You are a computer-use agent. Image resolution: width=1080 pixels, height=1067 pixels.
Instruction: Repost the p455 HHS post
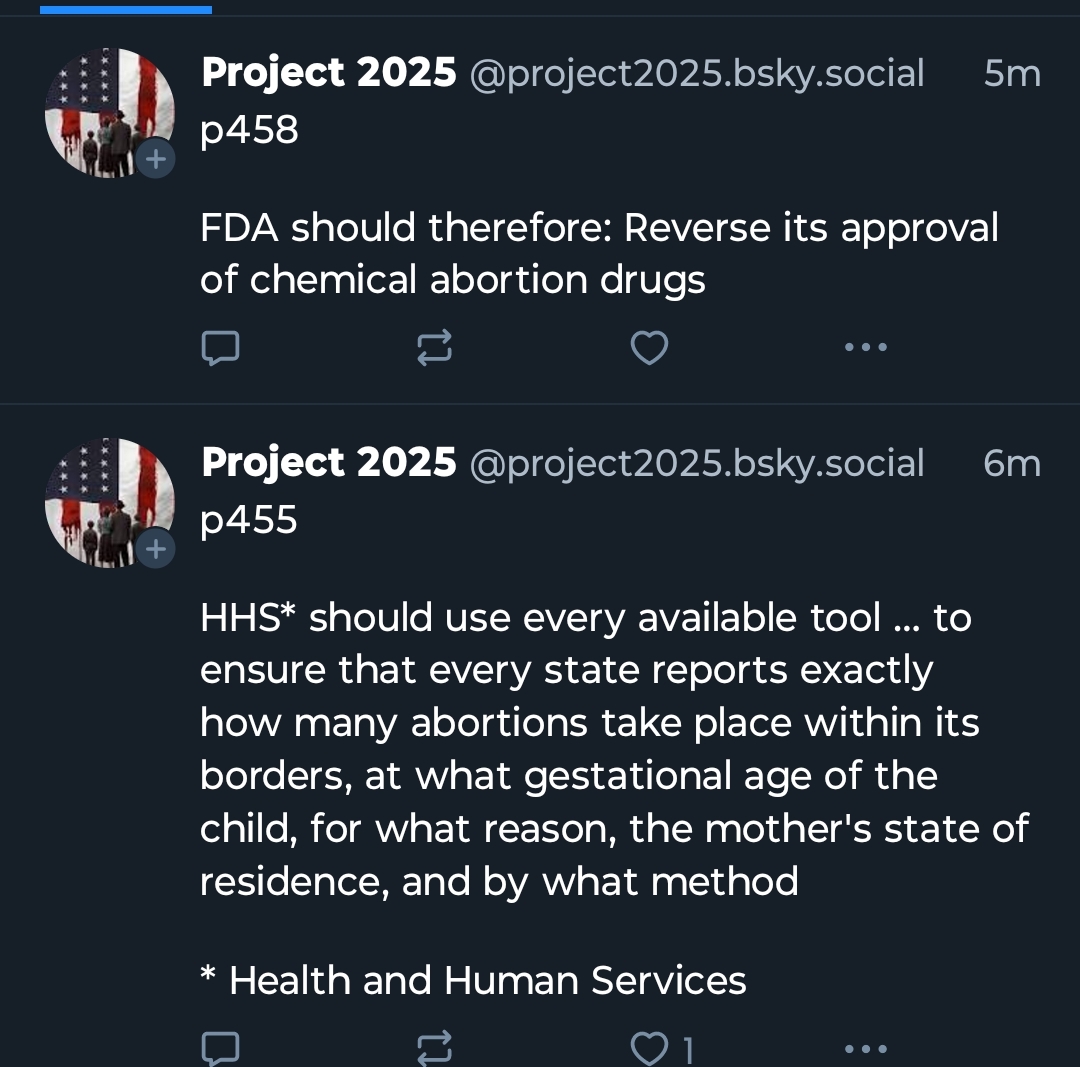tap(434, 1048)
